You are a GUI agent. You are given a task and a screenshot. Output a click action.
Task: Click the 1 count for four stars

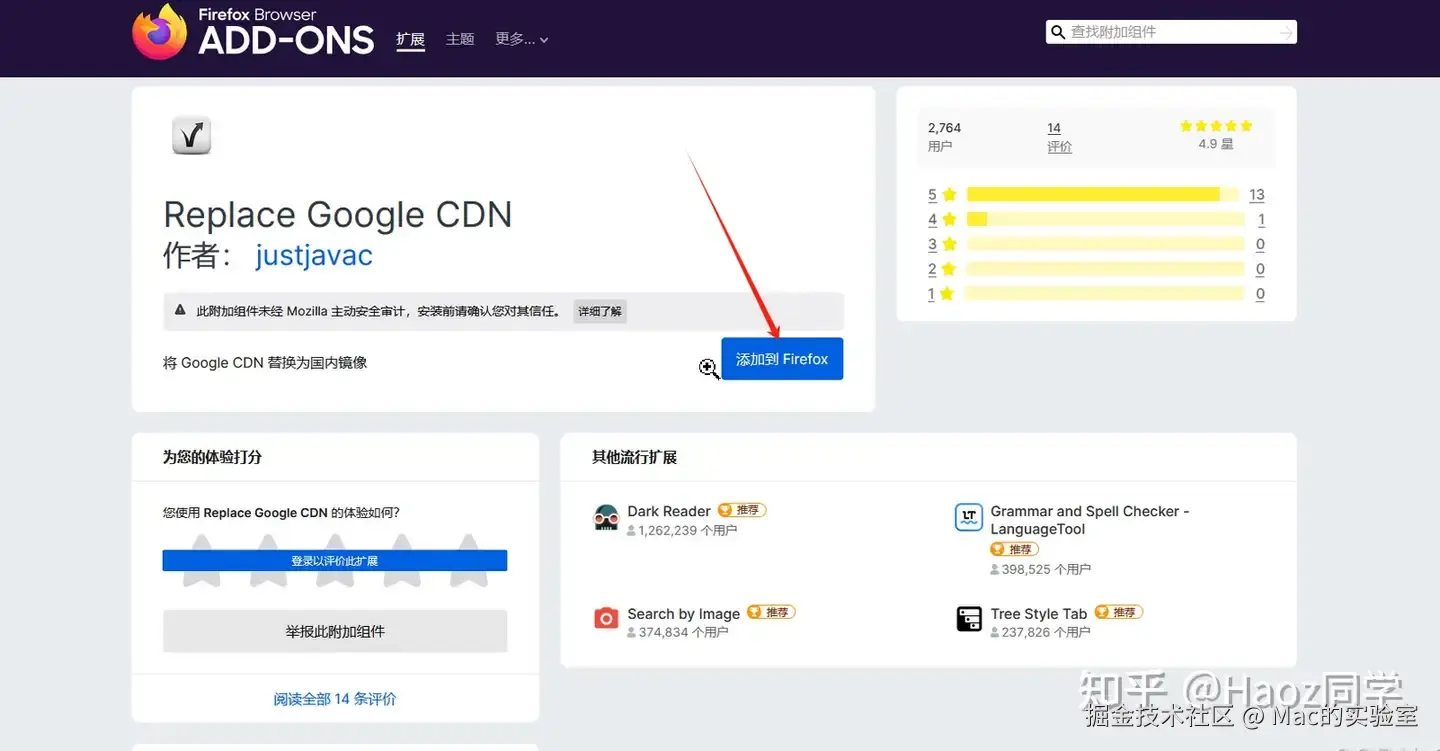[x=1261, y=220]
